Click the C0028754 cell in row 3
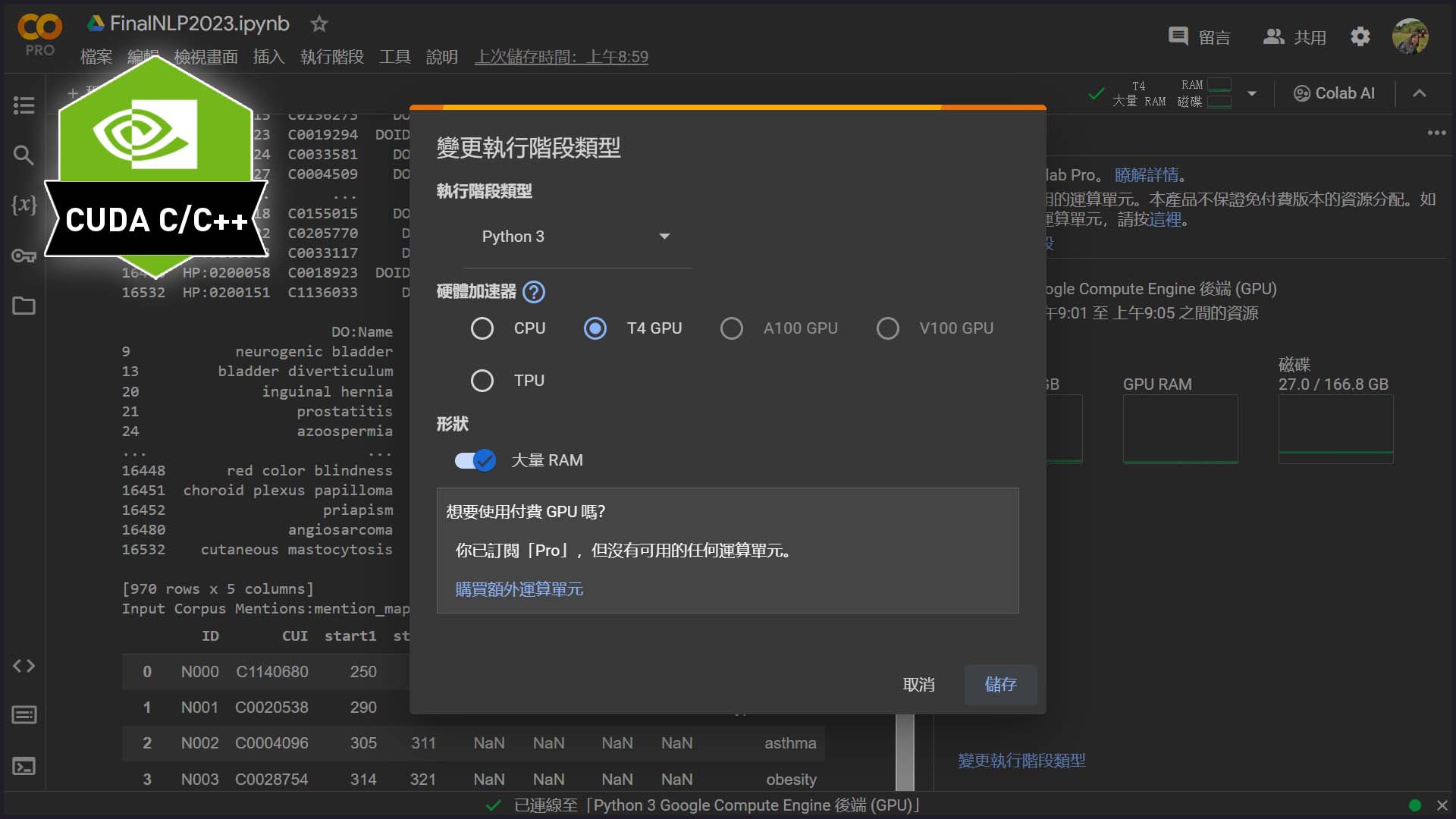Viewport: 1456px width, 819px height. pyautogui.click(x=271, y=780)
